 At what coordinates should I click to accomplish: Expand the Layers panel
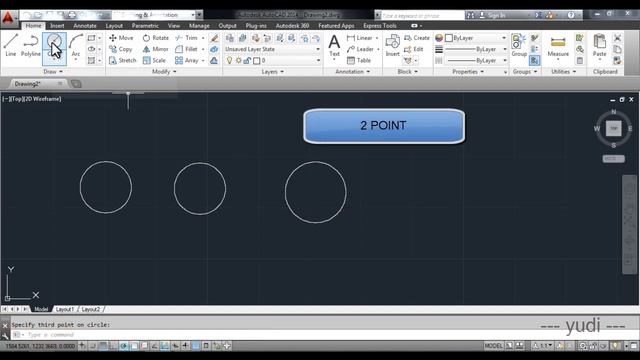[272, 71]
